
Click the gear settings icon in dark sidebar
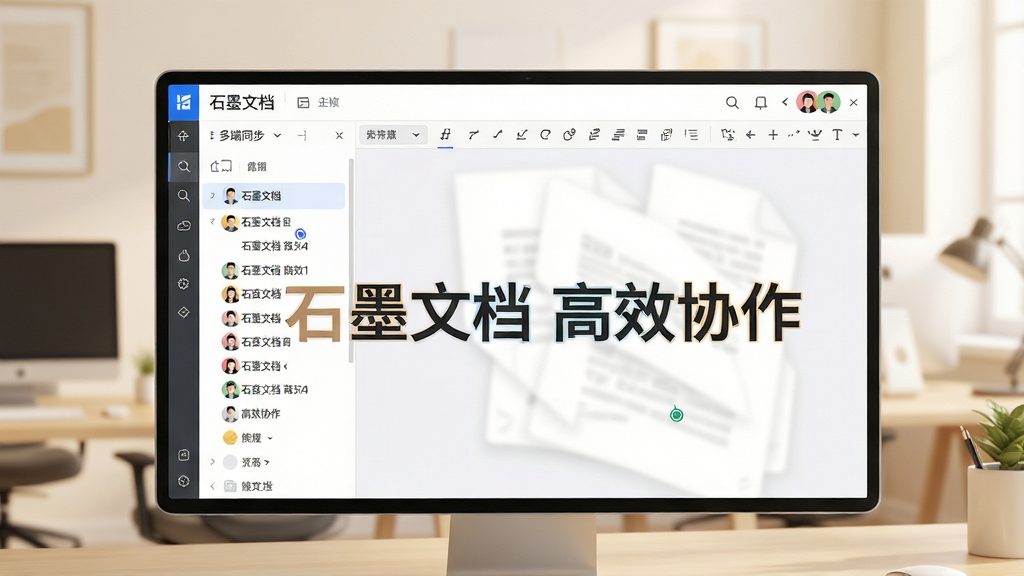point(184,283)
